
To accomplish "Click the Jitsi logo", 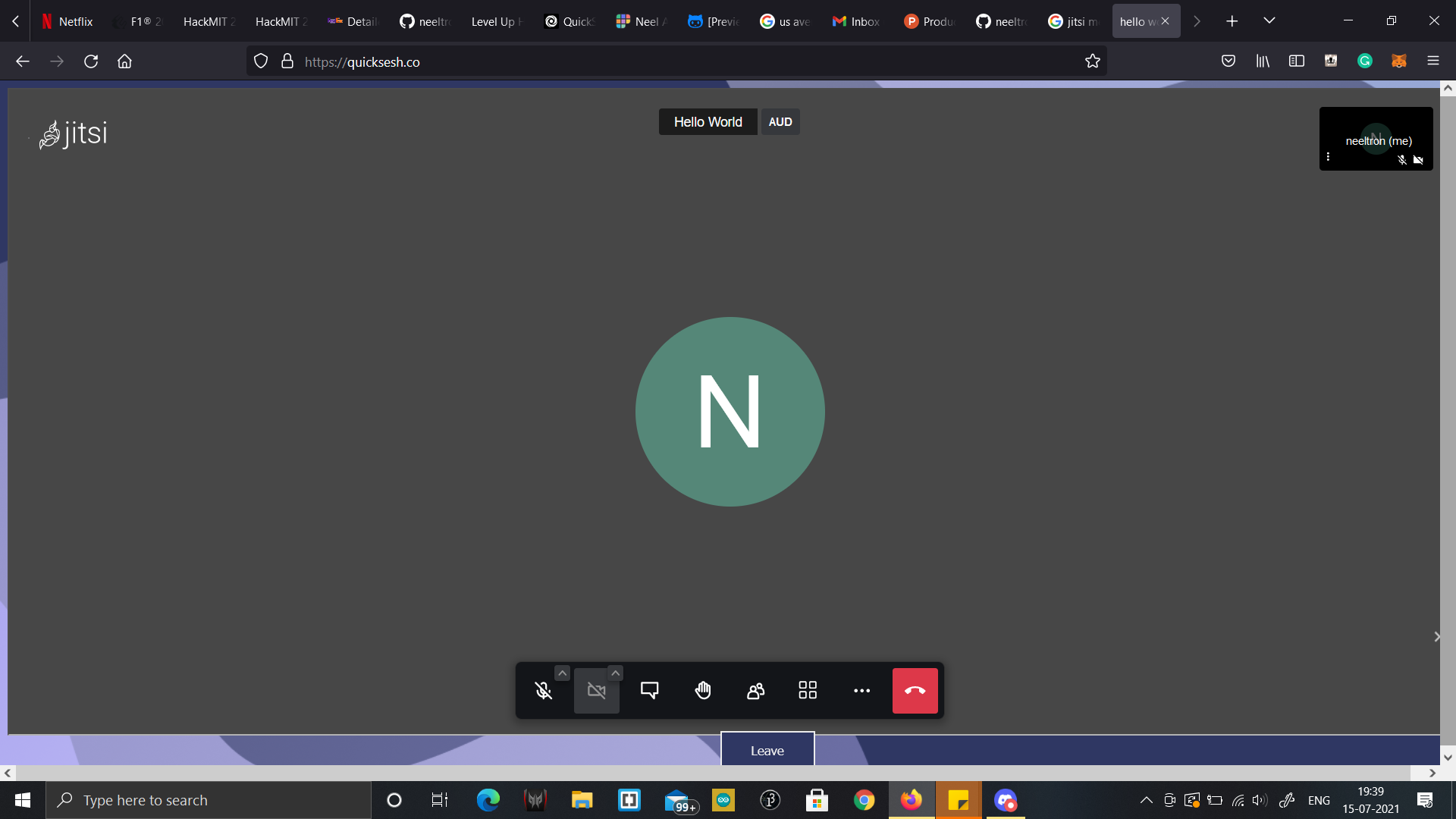I will [x=74, y=134].
